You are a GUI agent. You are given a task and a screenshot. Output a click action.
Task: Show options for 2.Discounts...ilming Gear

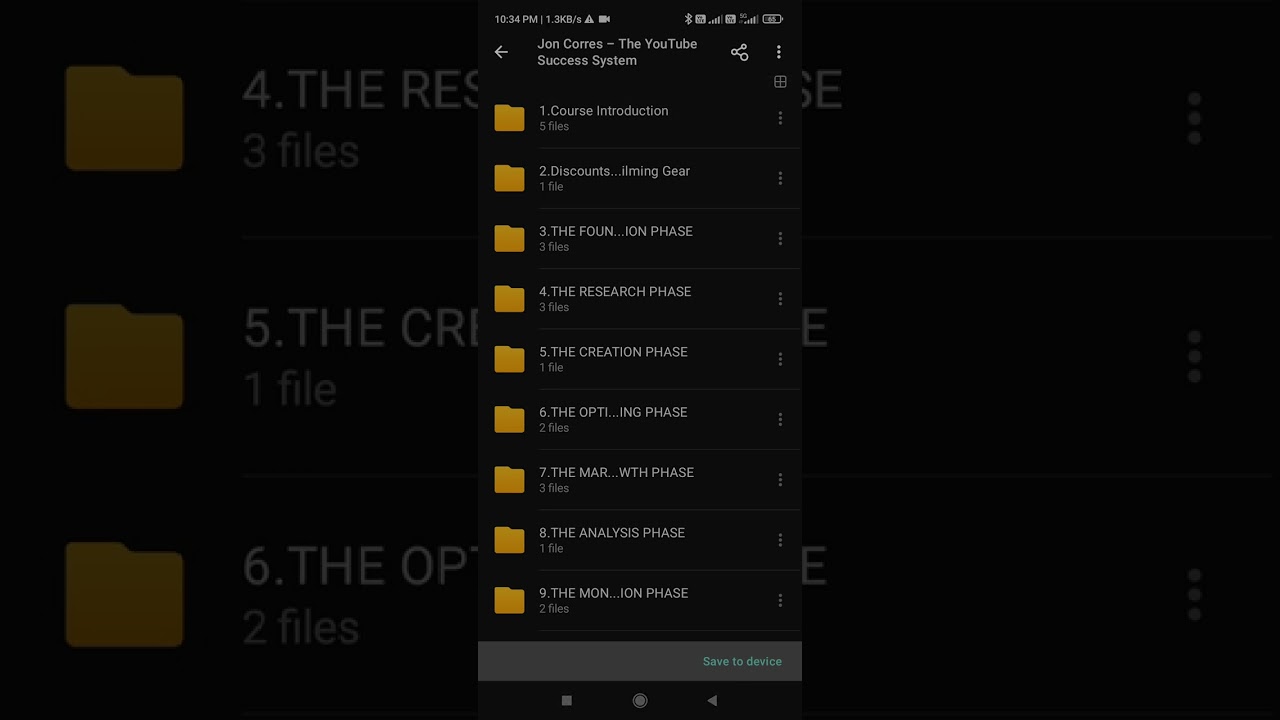tap(780, 178)
